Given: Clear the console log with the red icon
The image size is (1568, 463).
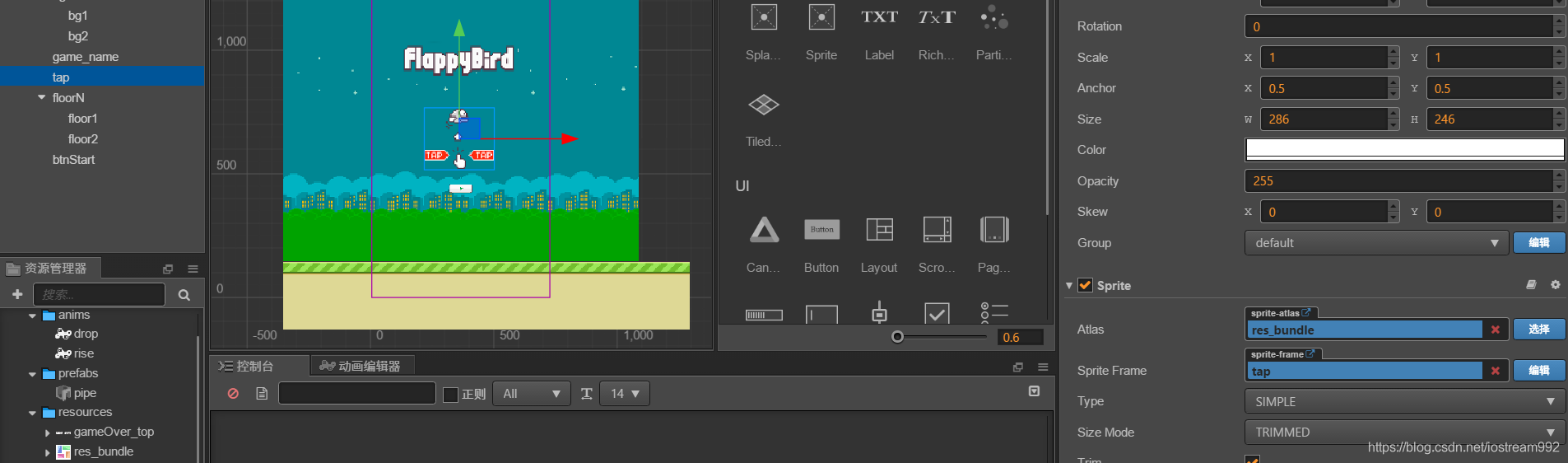Looking at the screenshot, I should coord(233,394).
